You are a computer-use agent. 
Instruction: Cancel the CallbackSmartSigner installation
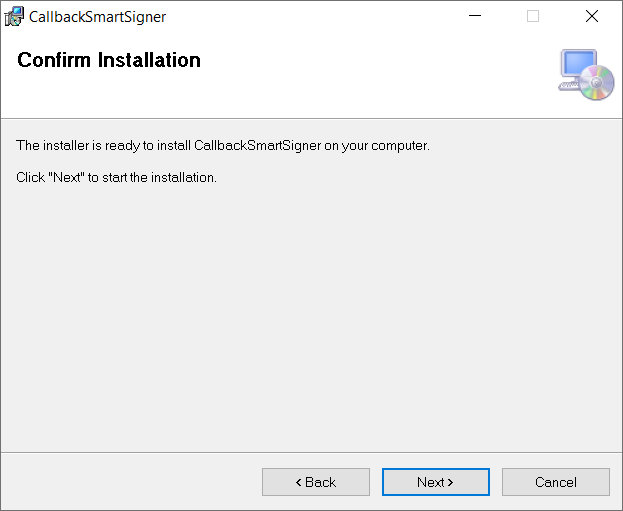[x=555, y=482]
